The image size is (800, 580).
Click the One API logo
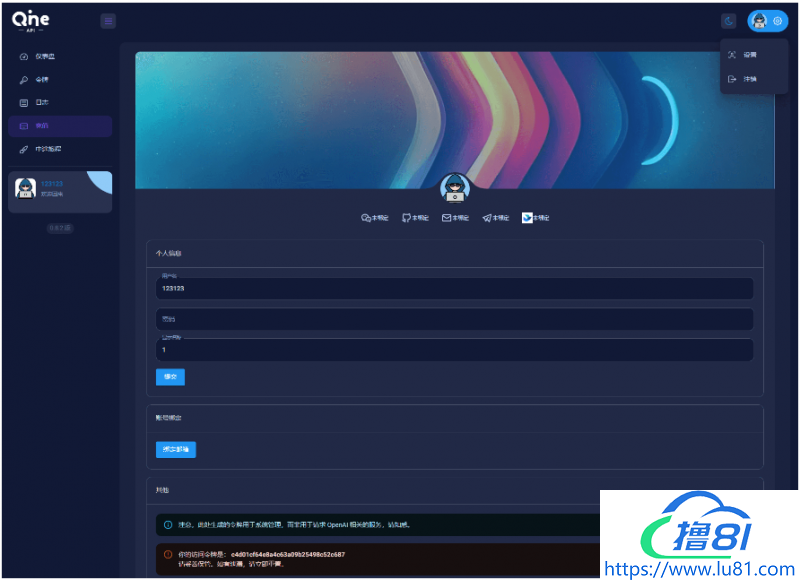[30, 20]
